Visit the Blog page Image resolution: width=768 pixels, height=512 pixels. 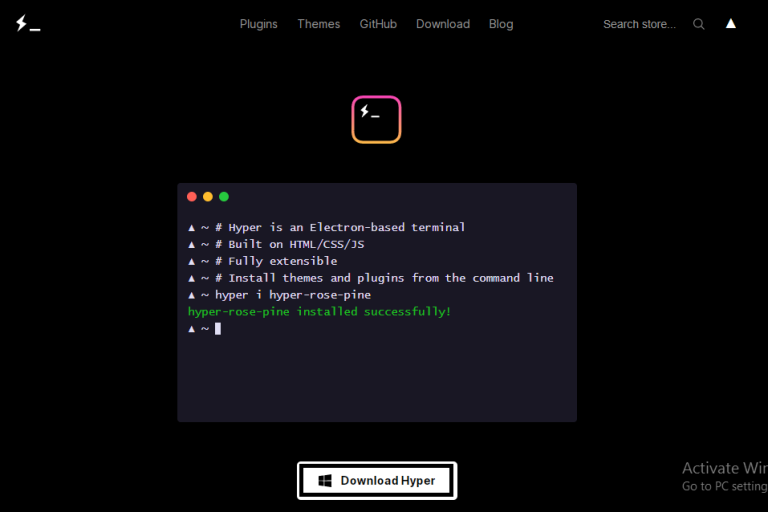[x=501, y=24]
